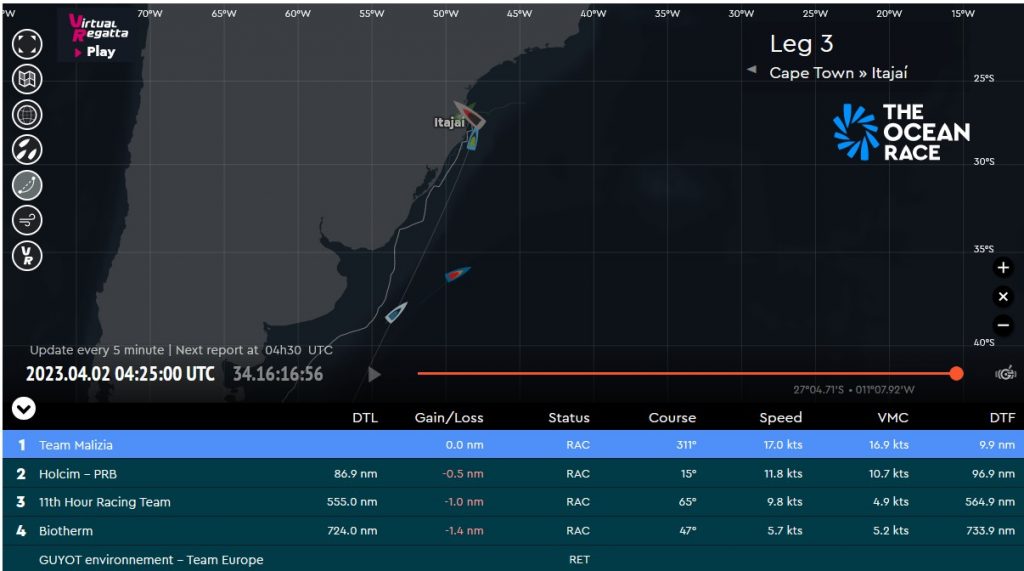The image size is (1024, 571).
Task: Select Holcim – PRB in the leaderboard
Action: [x=78, y=474]
